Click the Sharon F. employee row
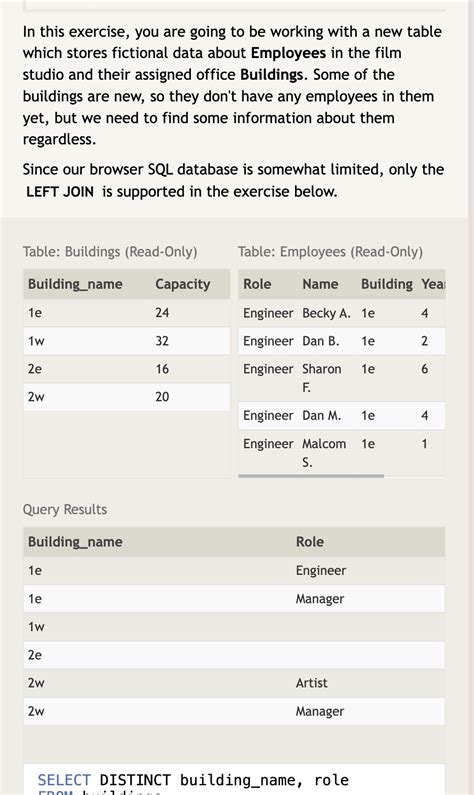This screenshot has width=474, height=795. tap(342, 378)
